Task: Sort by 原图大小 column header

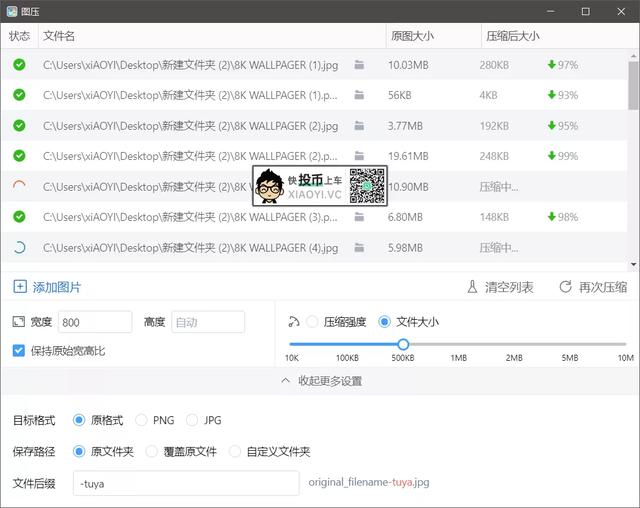Action: (x=412, y=36)
